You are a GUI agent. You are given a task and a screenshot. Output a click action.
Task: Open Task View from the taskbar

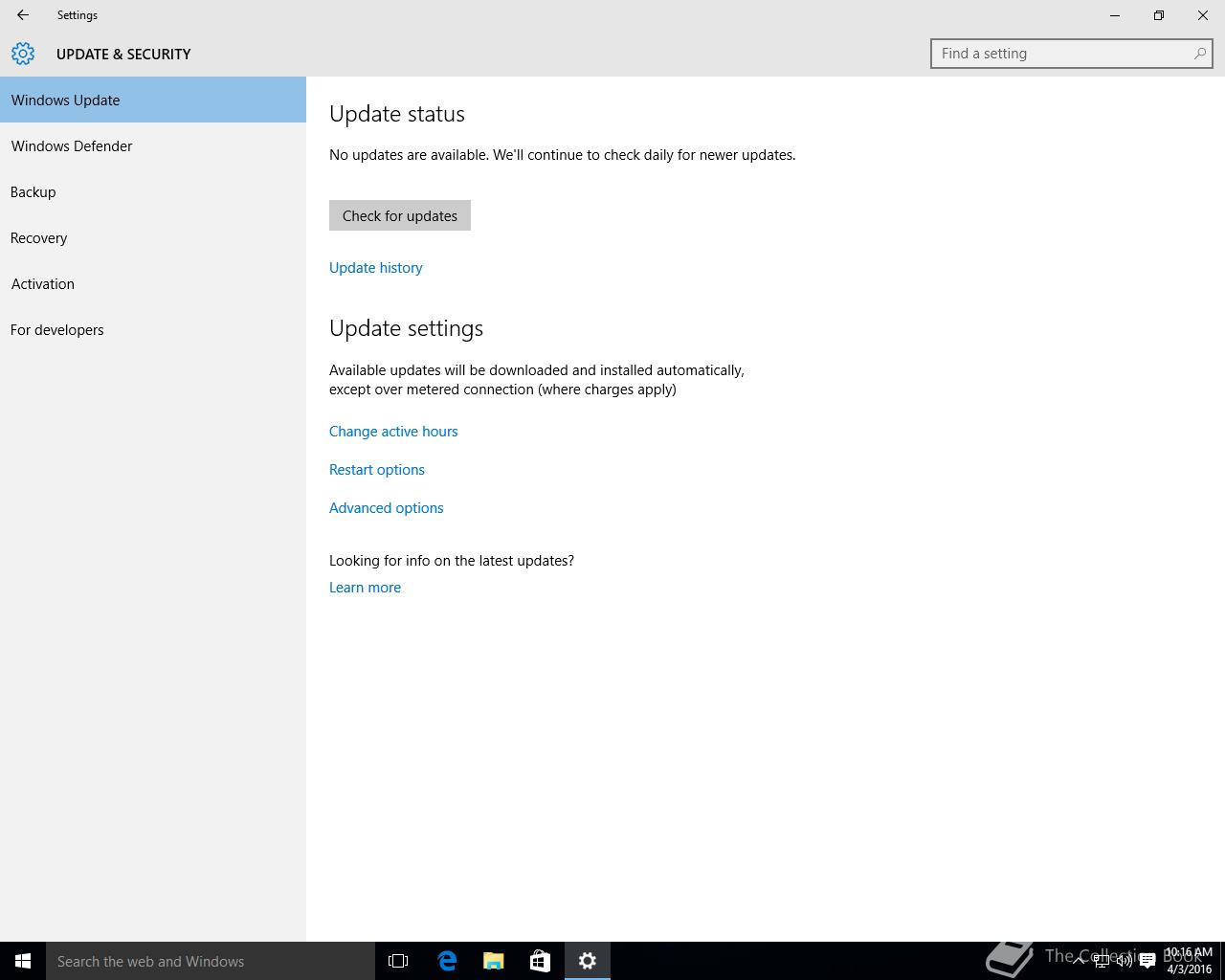(x=398, y=961)
